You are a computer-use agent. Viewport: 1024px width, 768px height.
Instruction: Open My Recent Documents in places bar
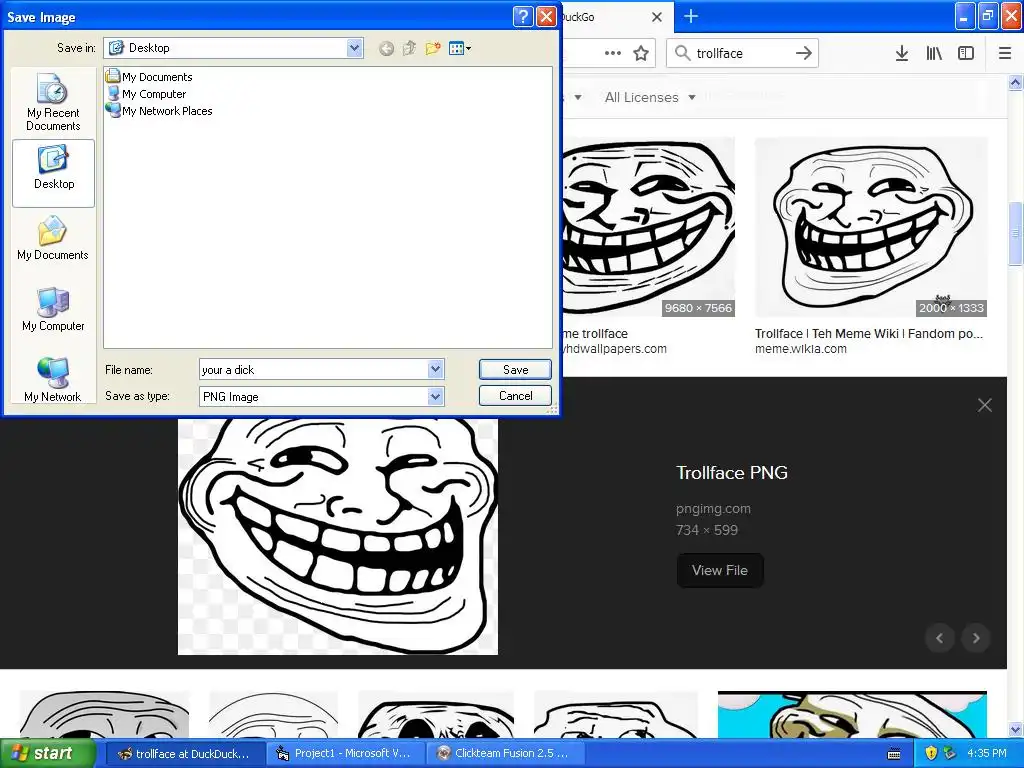(x=53, y=103)
